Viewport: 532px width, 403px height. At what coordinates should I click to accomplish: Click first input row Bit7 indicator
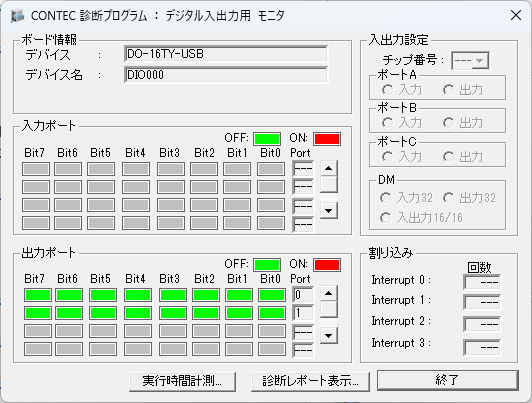[x=36, y=169]
